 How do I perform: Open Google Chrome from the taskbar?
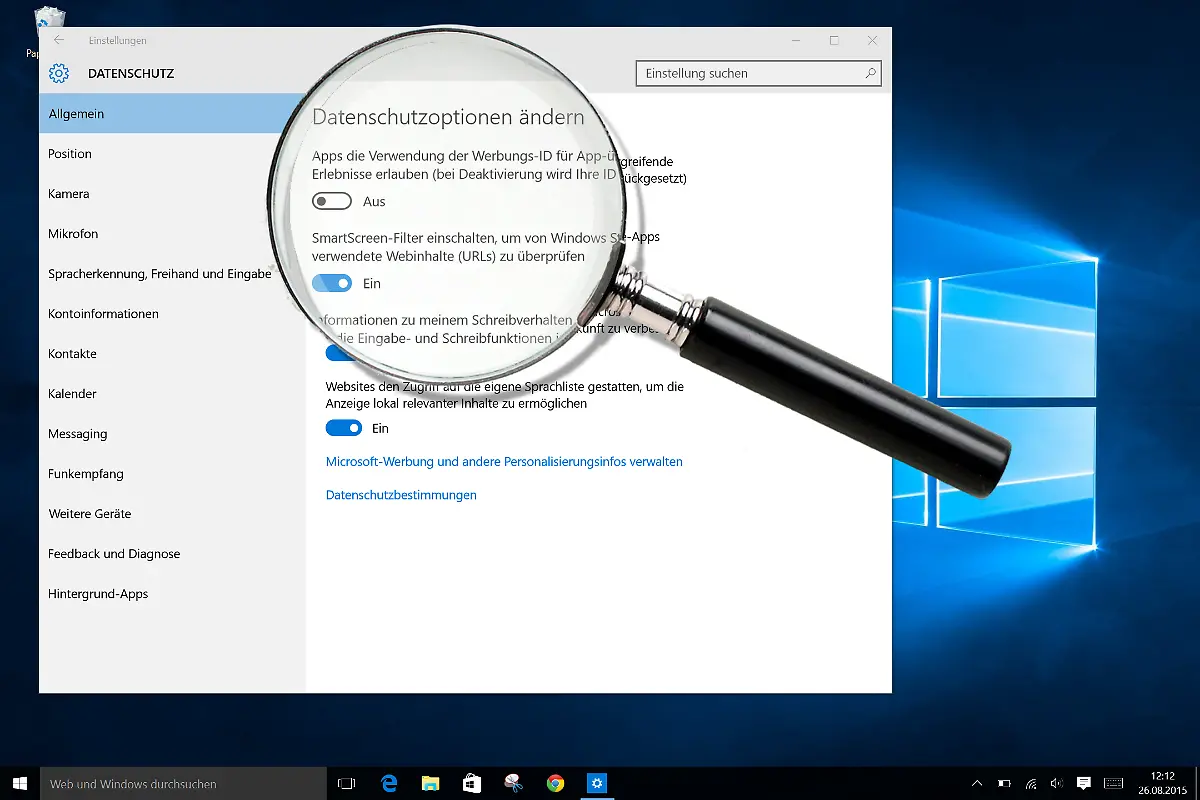point(555,783)
